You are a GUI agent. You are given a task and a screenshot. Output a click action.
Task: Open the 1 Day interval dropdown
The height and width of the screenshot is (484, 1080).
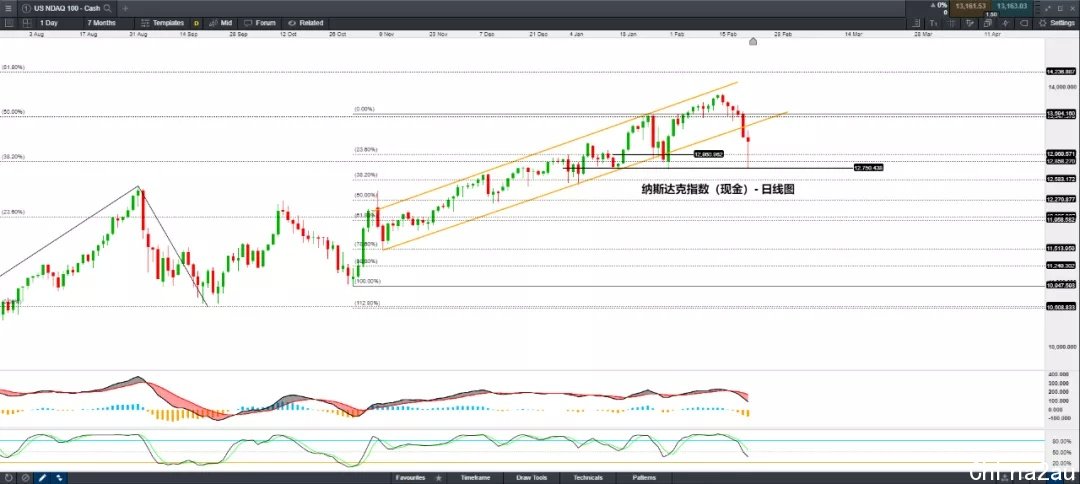(x=49, y=23)
